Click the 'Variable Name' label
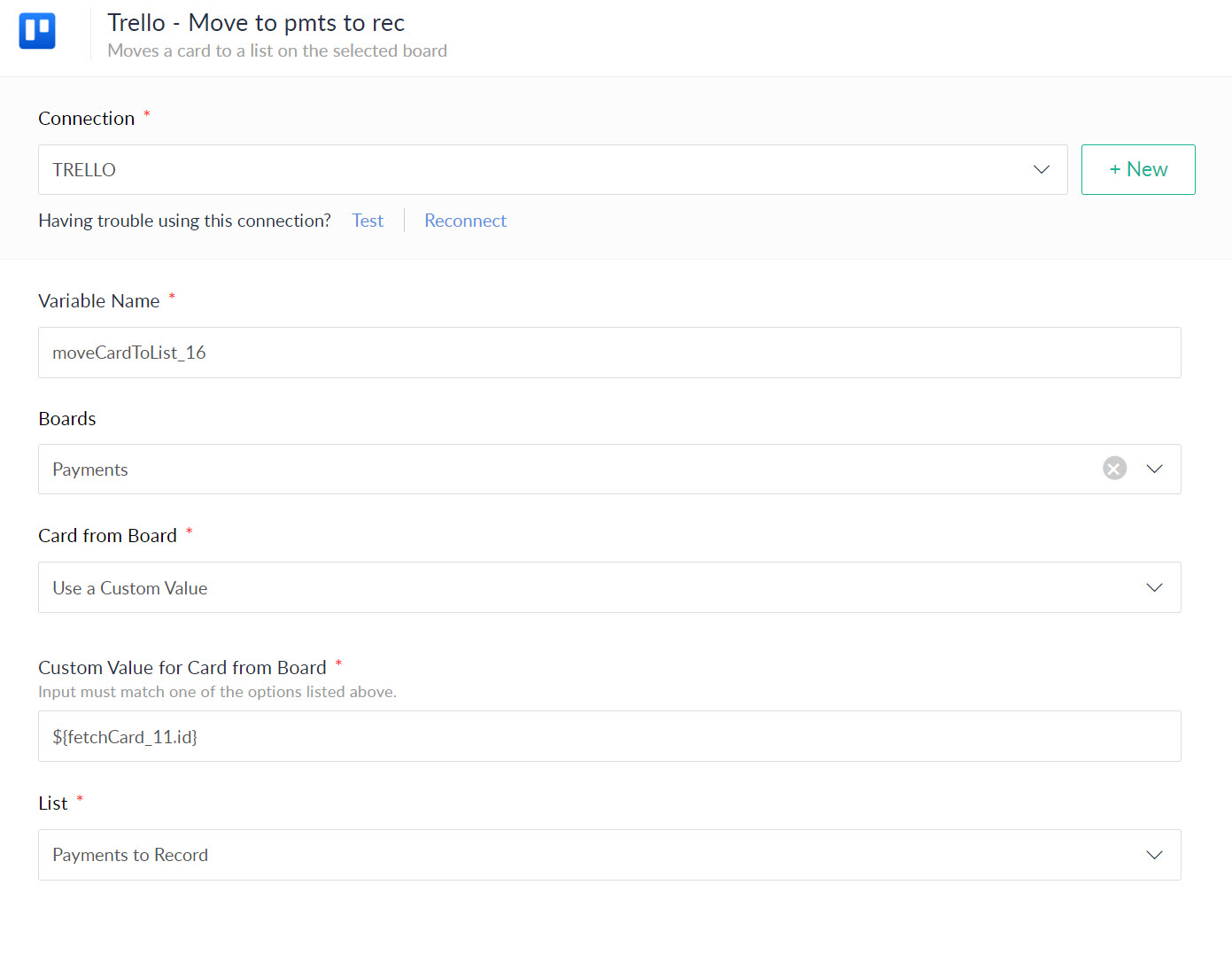The width and height of the screenshot is (1232, 978). point(99,301)
